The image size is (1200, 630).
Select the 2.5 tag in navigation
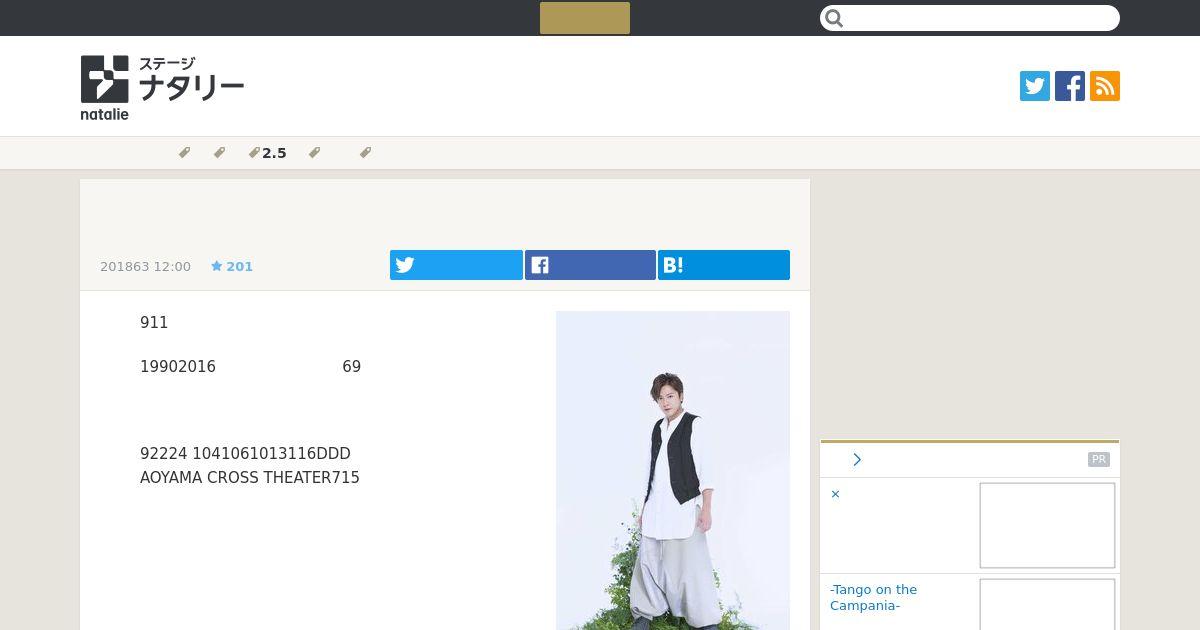268,153
